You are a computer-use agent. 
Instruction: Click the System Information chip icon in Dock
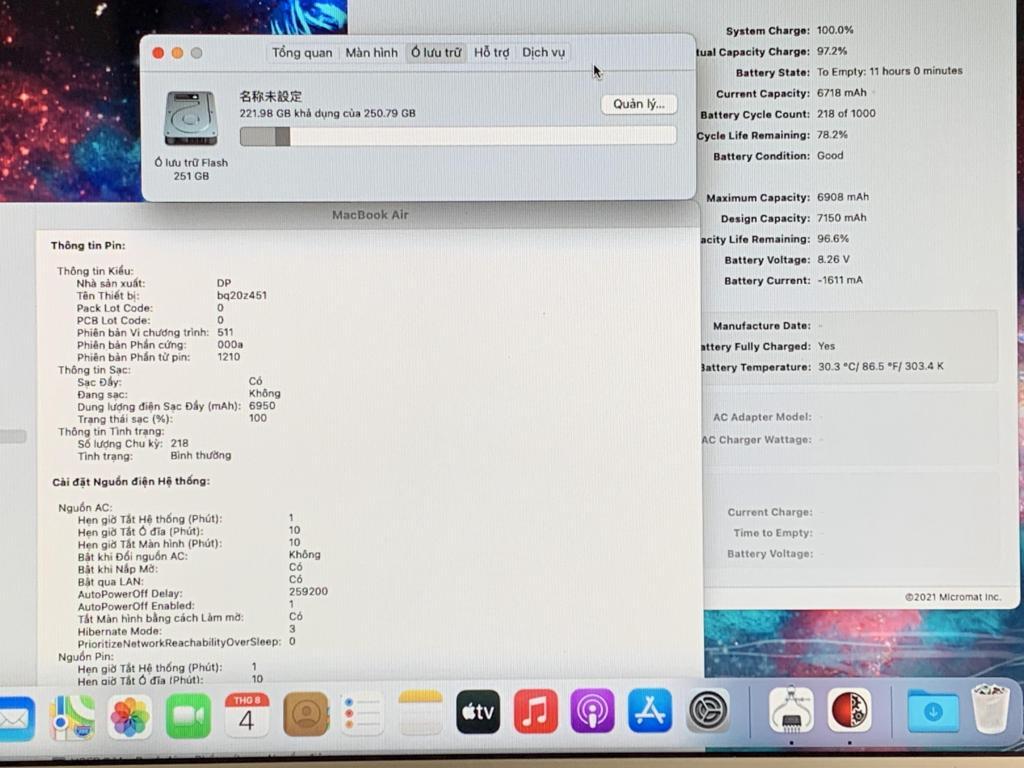(x=791, y=709)
